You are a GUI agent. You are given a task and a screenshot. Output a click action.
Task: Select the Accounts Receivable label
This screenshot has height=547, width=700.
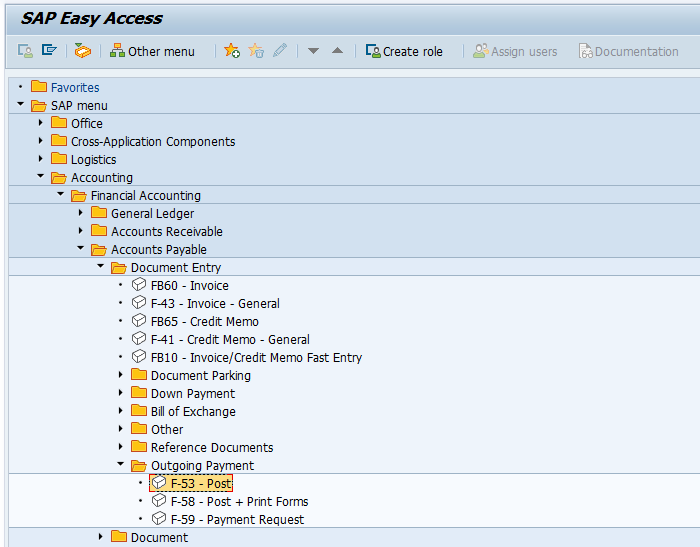(x=167, y=231)
